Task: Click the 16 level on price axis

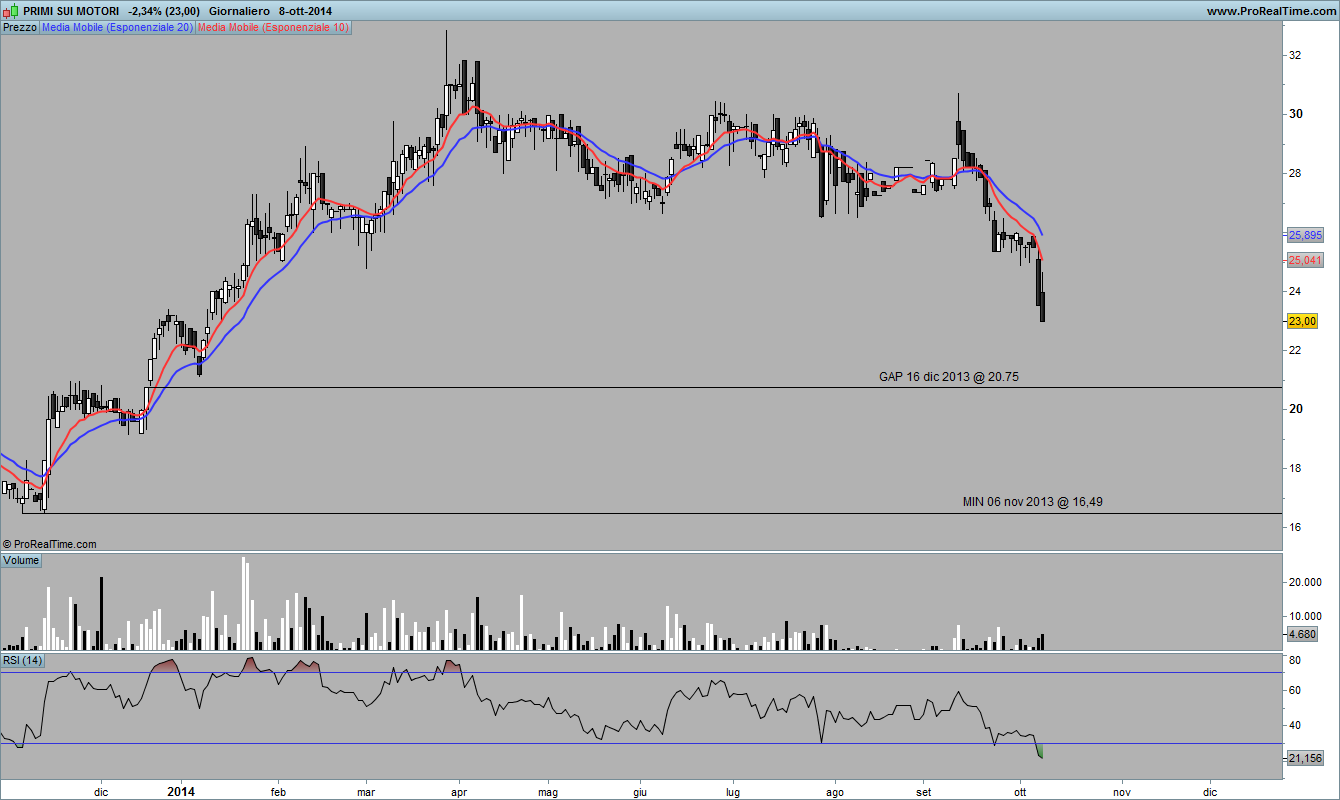Action: tap(1294, 527)
